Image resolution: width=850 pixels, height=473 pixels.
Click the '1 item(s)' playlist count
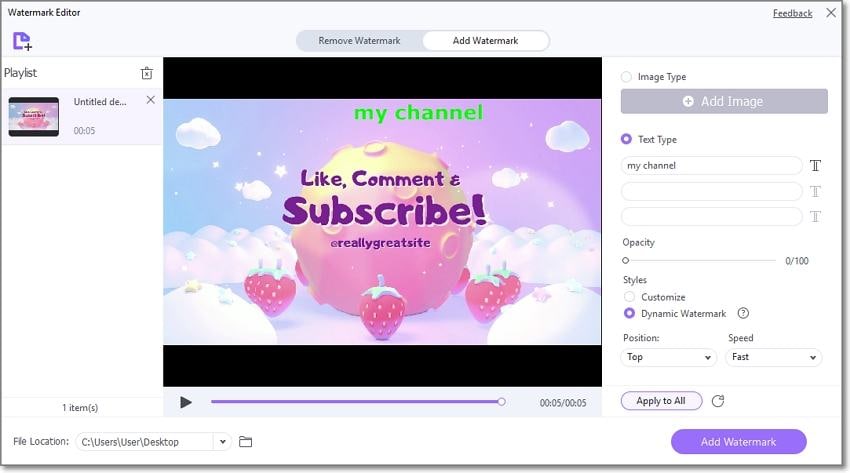[x=80, y=407]
